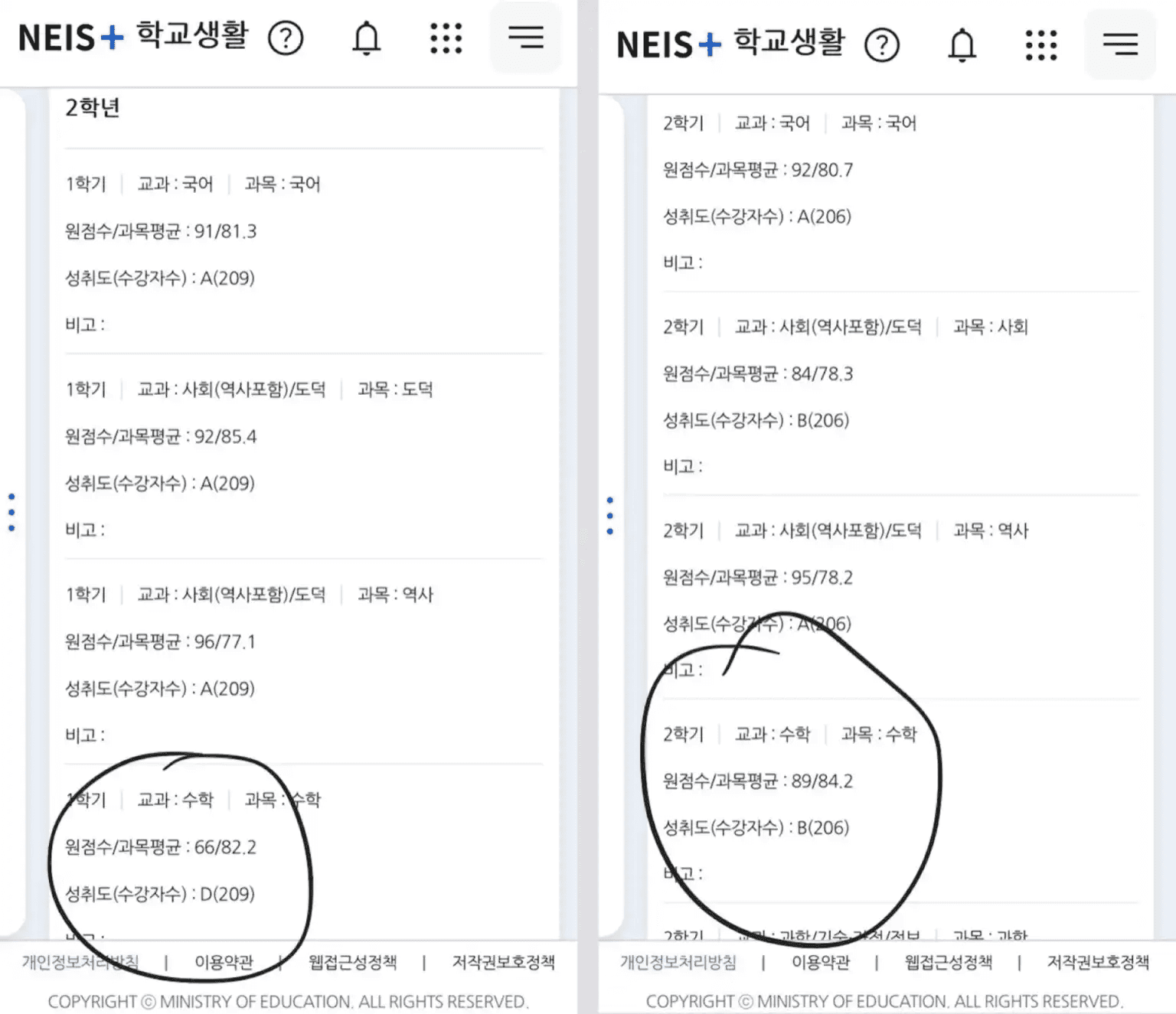Open notifications bell in the left screenshot

coord(366,37)
